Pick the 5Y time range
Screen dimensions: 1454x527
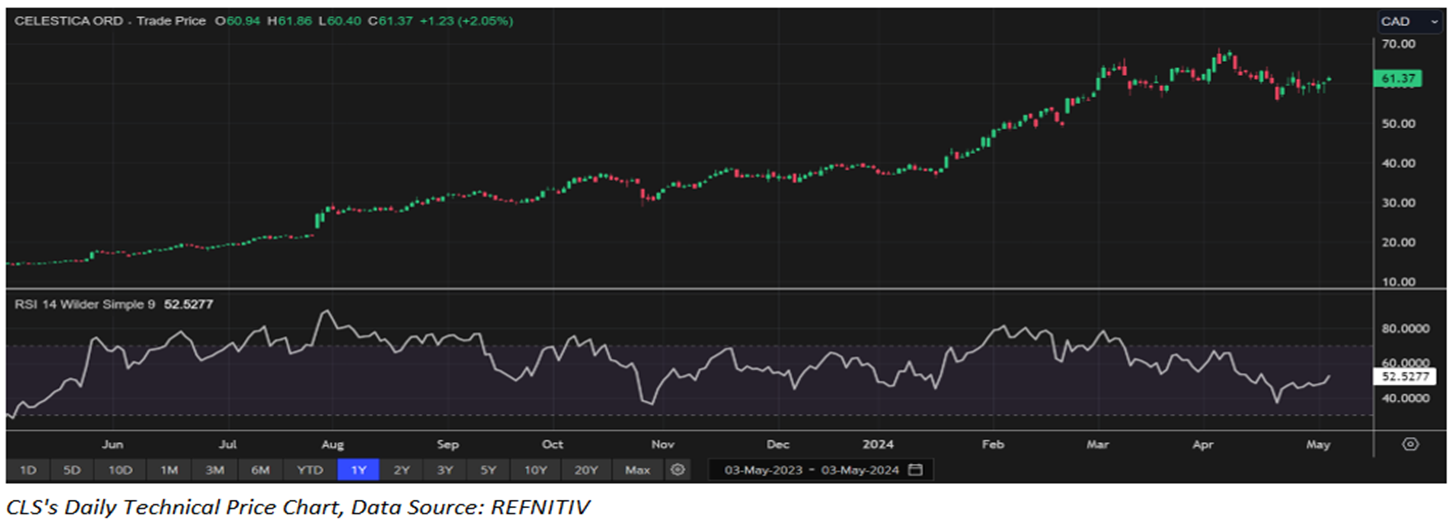pos(487,469)
